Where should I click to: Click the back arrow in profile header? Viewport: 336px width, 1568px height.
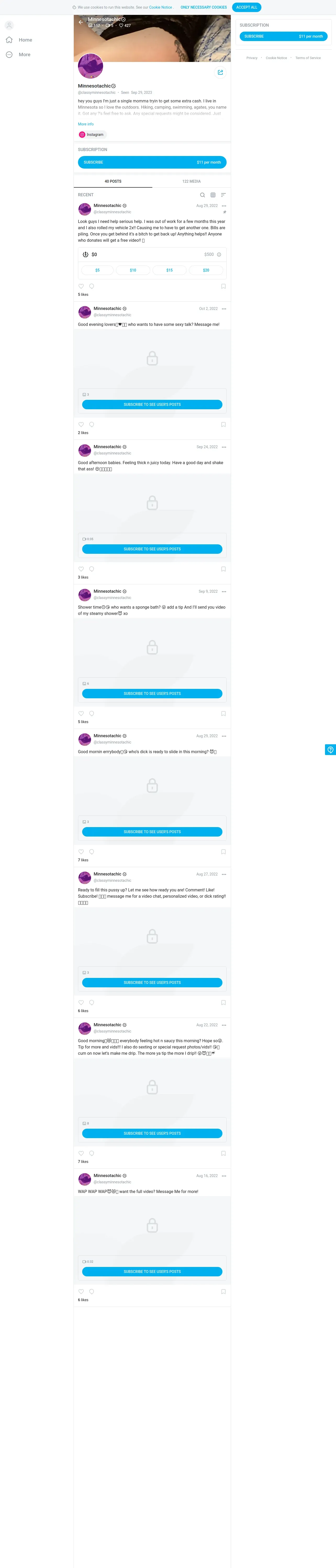(81, 22)
